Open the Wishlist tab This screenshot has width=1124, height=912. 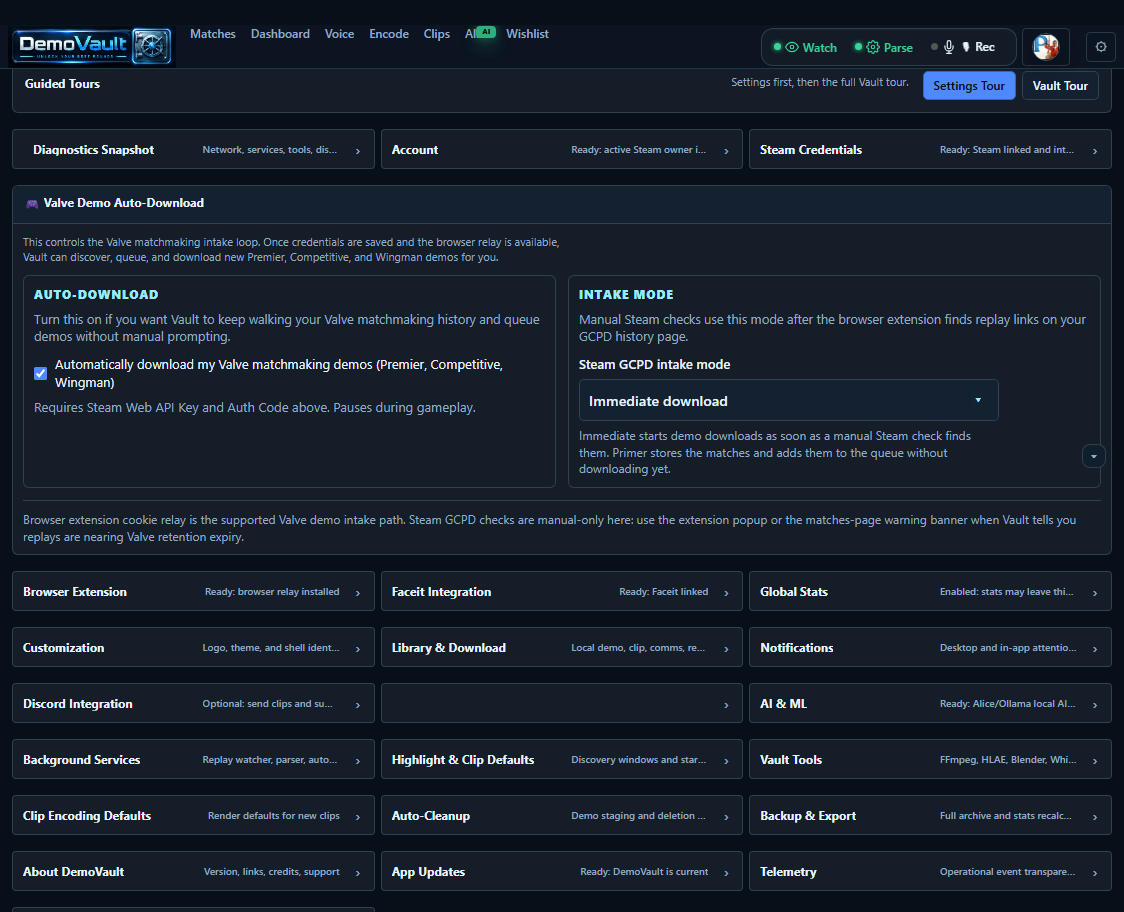527,34
